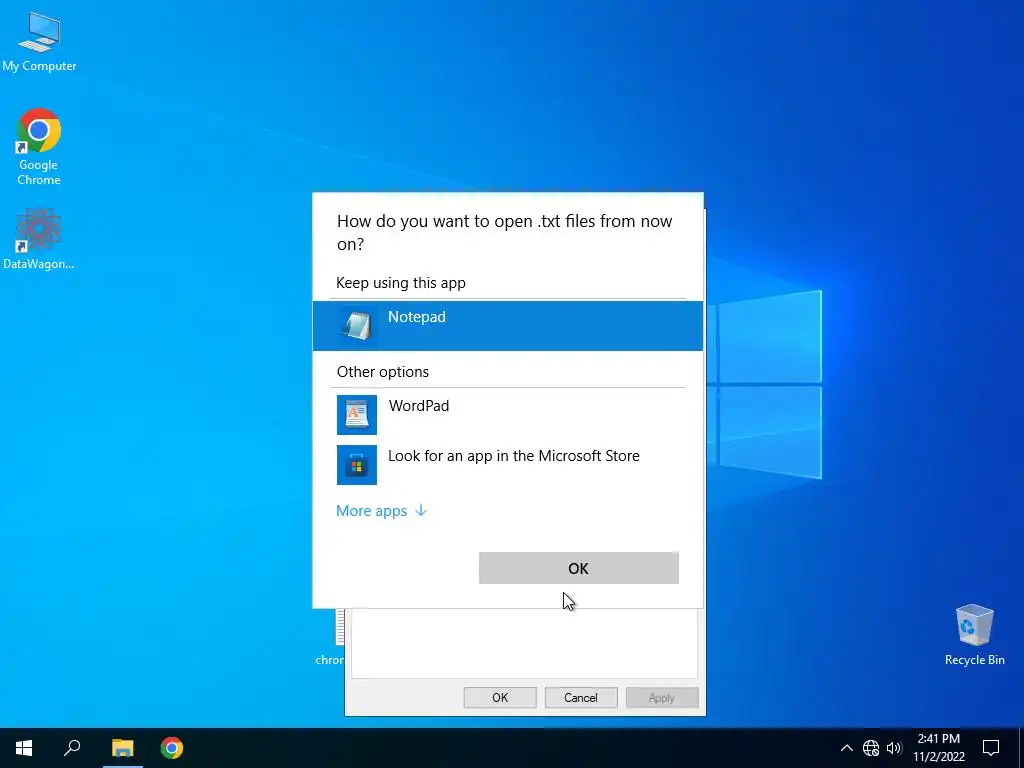Viewport: 1024px width, 768px height.
Task: Click the Notepad app icon
Action: [x=357, y=325]
